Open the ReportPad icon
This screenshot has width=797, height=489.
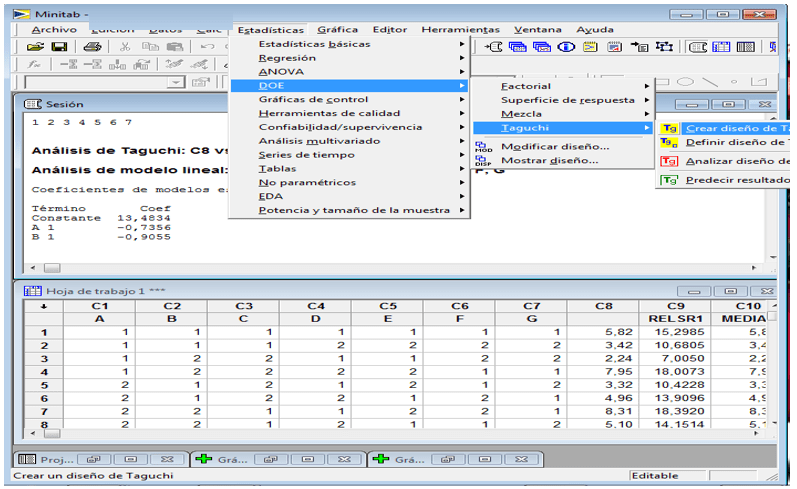click(615, 47)
